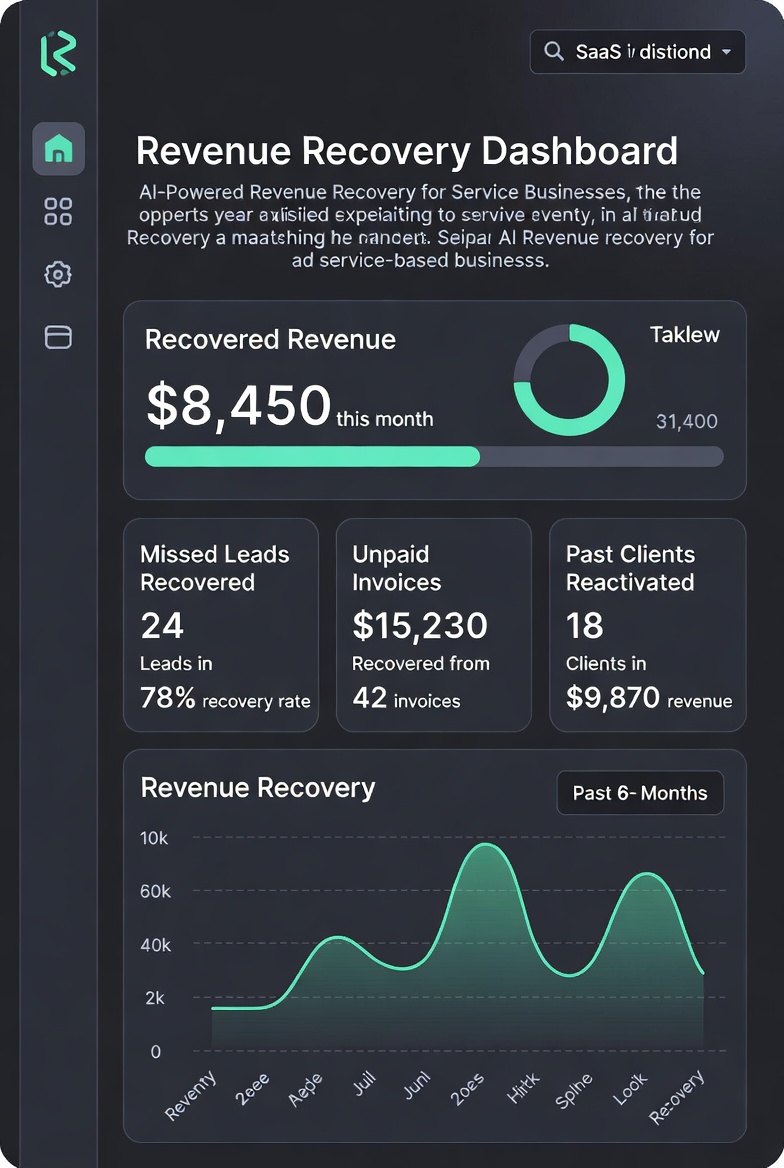Click the Taklew label
The width and height of the screenshot is (784, 1168).
click(684, 334)
